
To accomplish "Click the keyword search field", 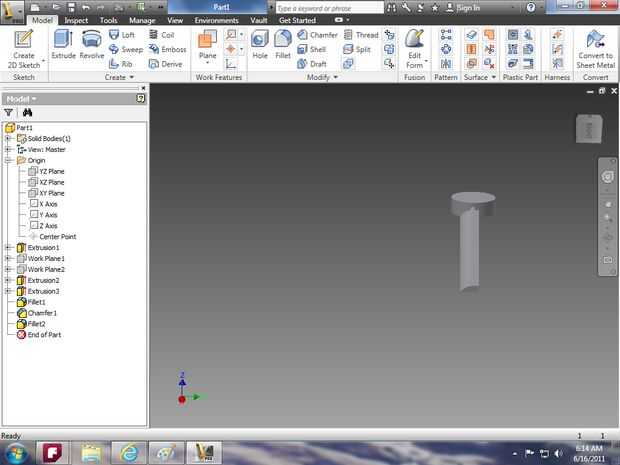I will pyautogui.click(x=329, y=8).
